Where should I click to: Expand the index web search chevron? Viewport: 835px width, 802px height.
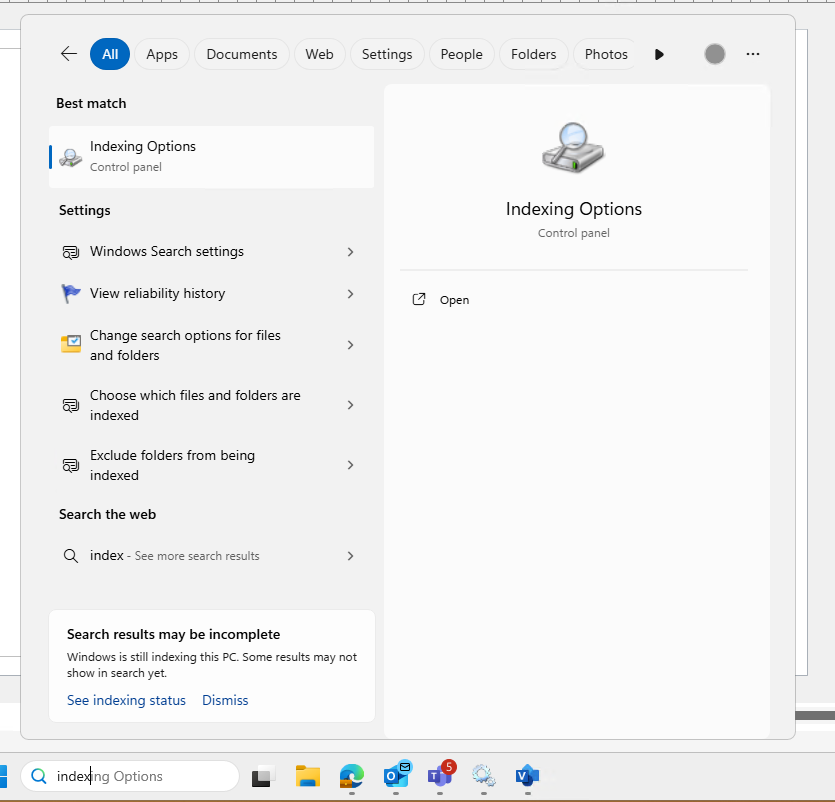coord(350,556)
